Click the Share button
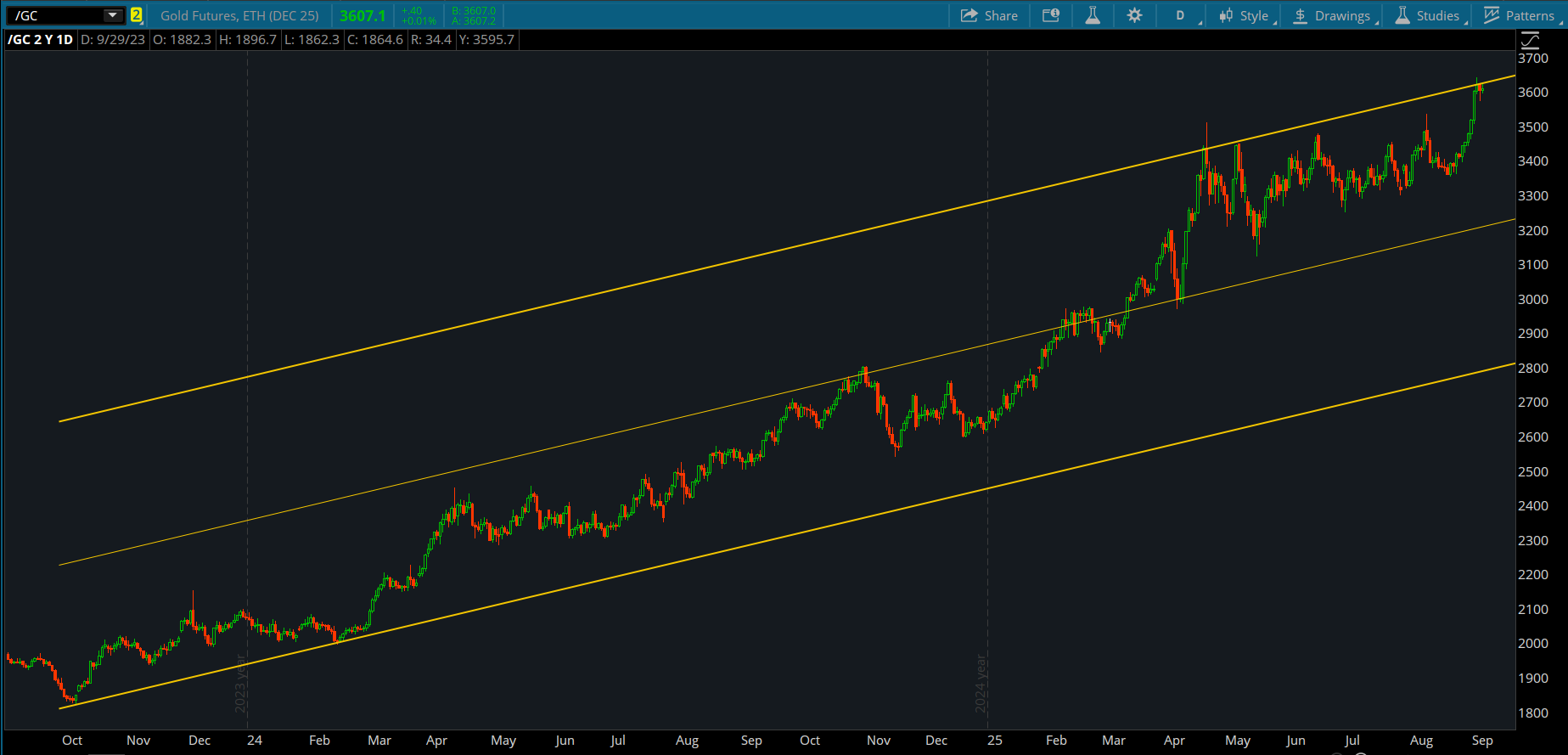 989,15
